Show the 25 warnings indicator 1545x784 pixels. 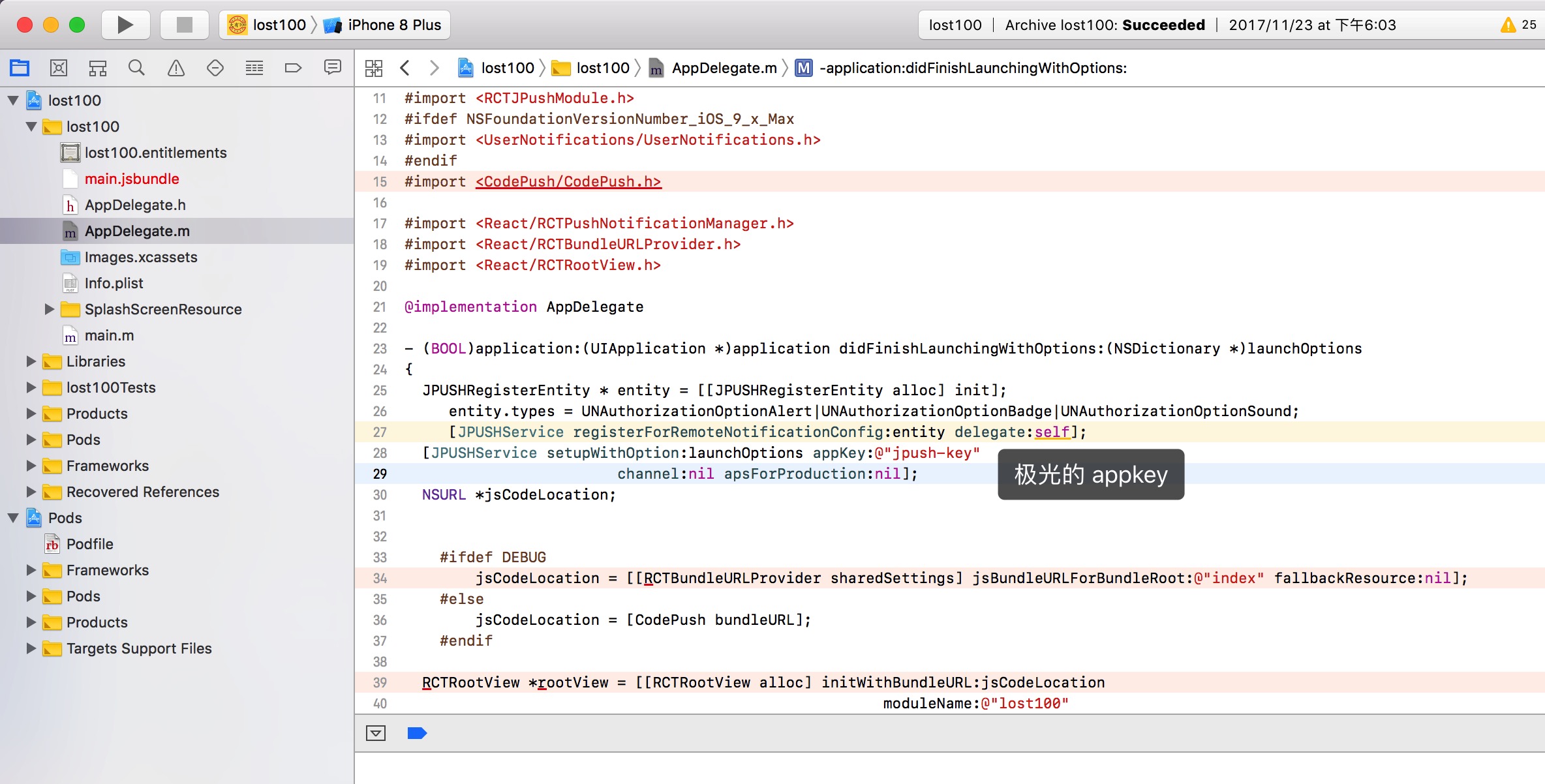point(1518,25)
